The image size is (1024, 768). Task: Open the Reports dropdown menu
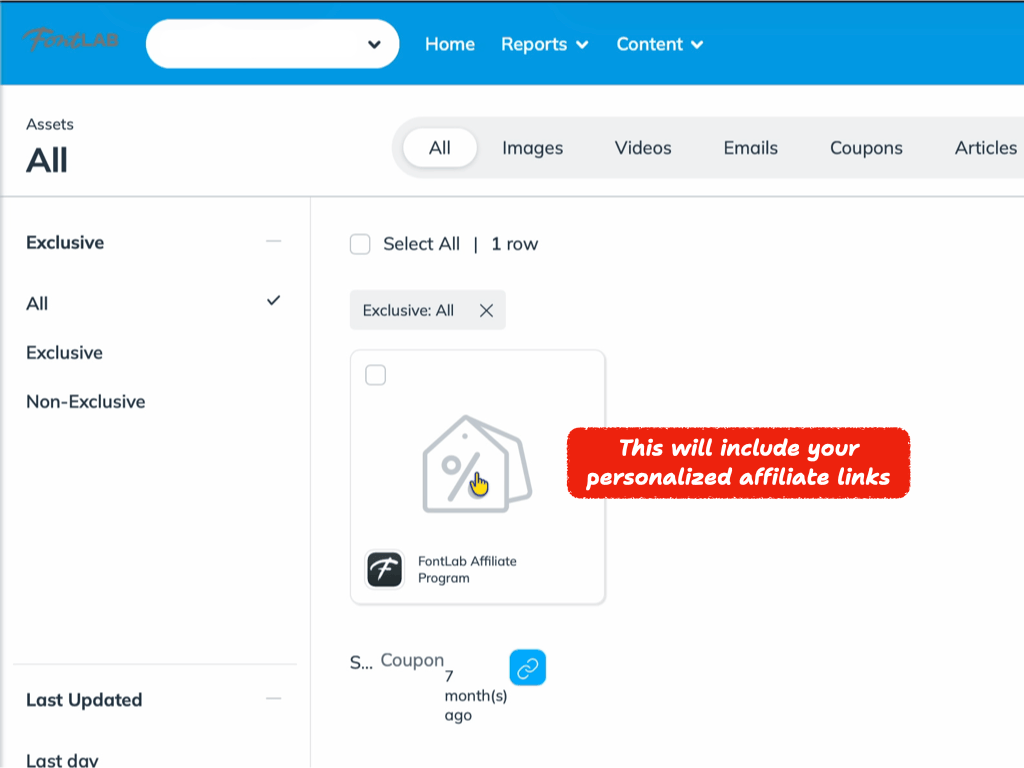click(x=544, y=44)
